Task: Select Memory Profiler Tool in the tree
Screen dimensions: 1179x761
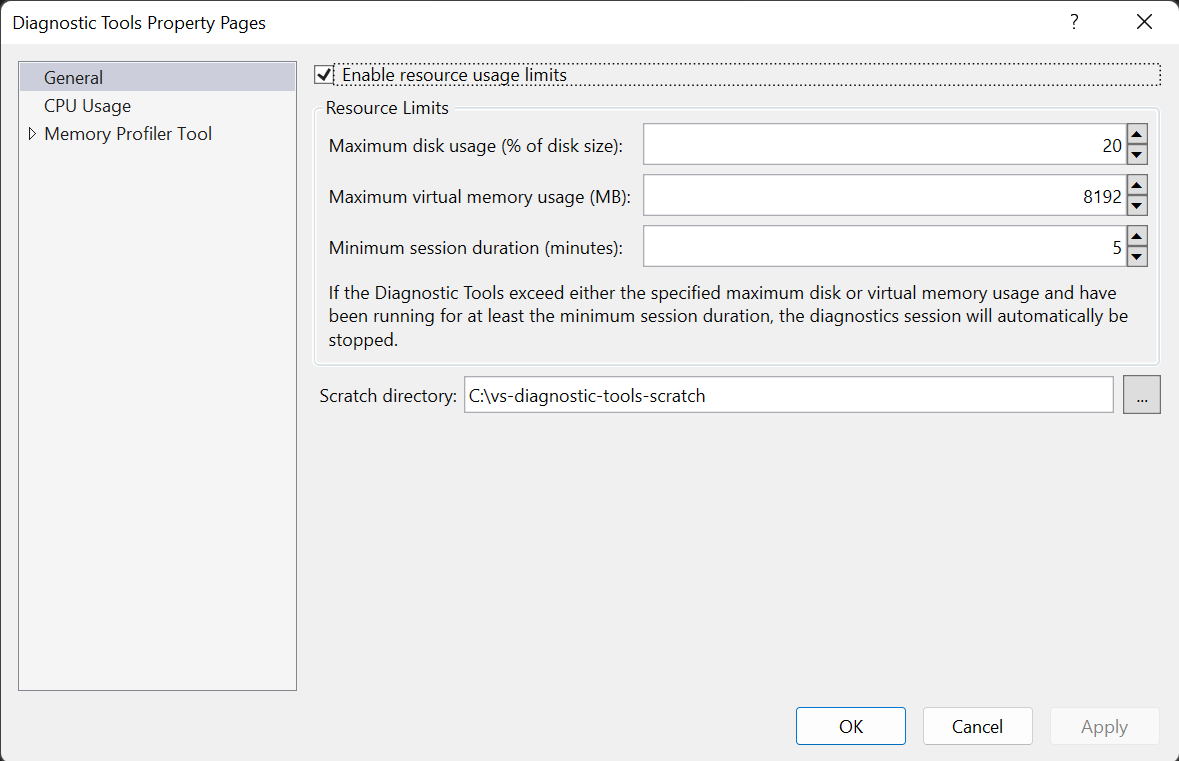Action: tap(128, 134)
